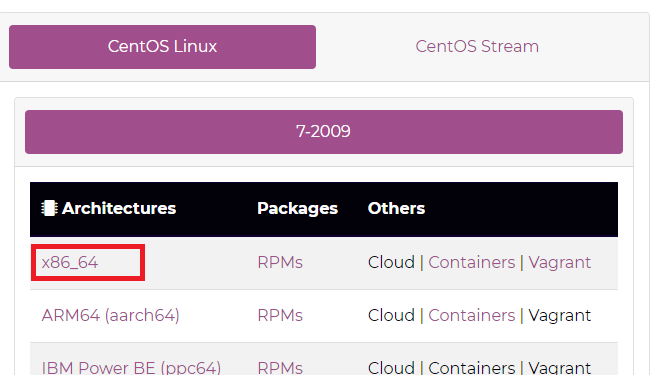This screenshot has height=375, width=657.
Task: Open RPMs link in IBM Power BE row
Action: (x=280, y=368)
